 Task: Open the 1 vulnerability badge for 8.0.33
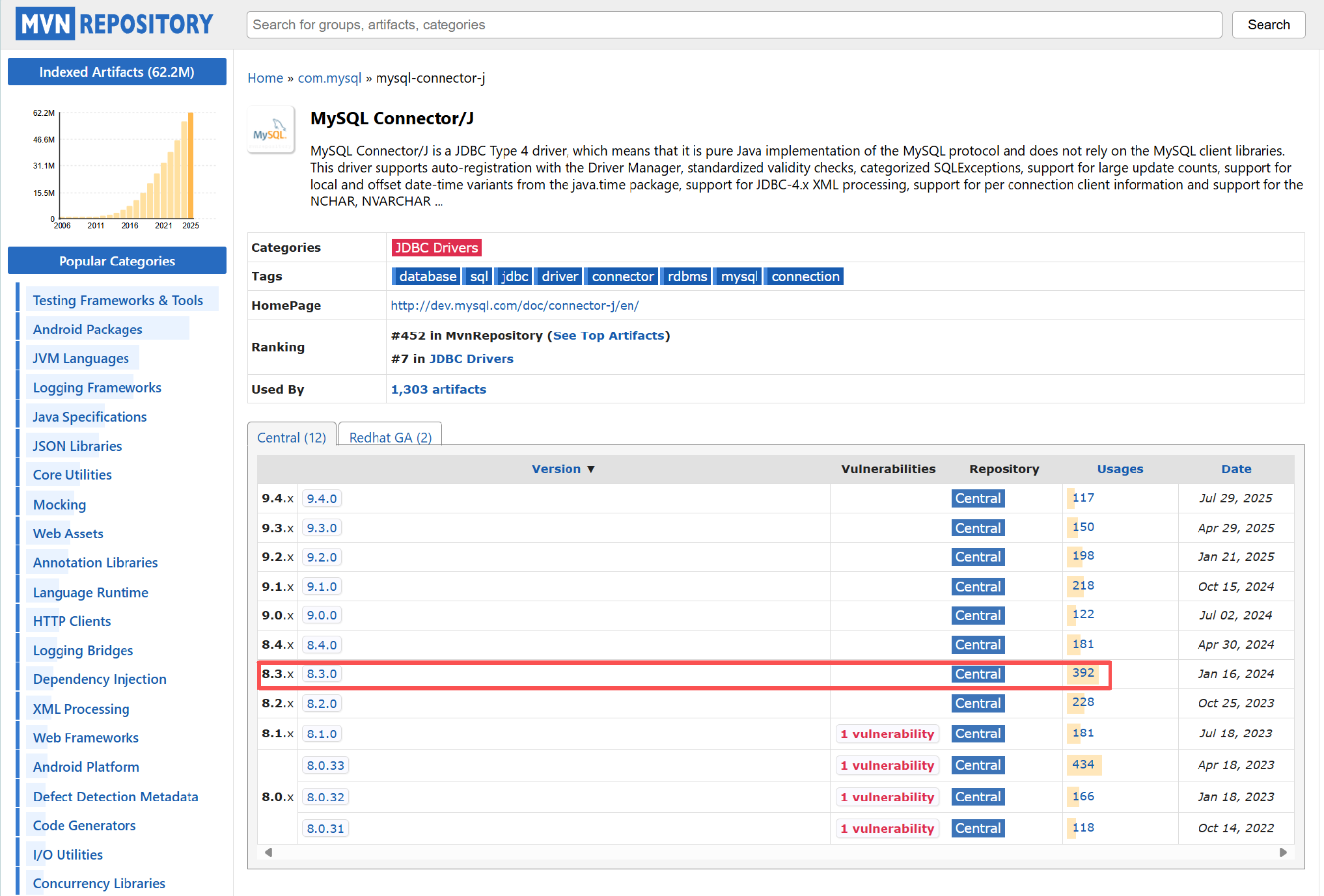[887, 766]
